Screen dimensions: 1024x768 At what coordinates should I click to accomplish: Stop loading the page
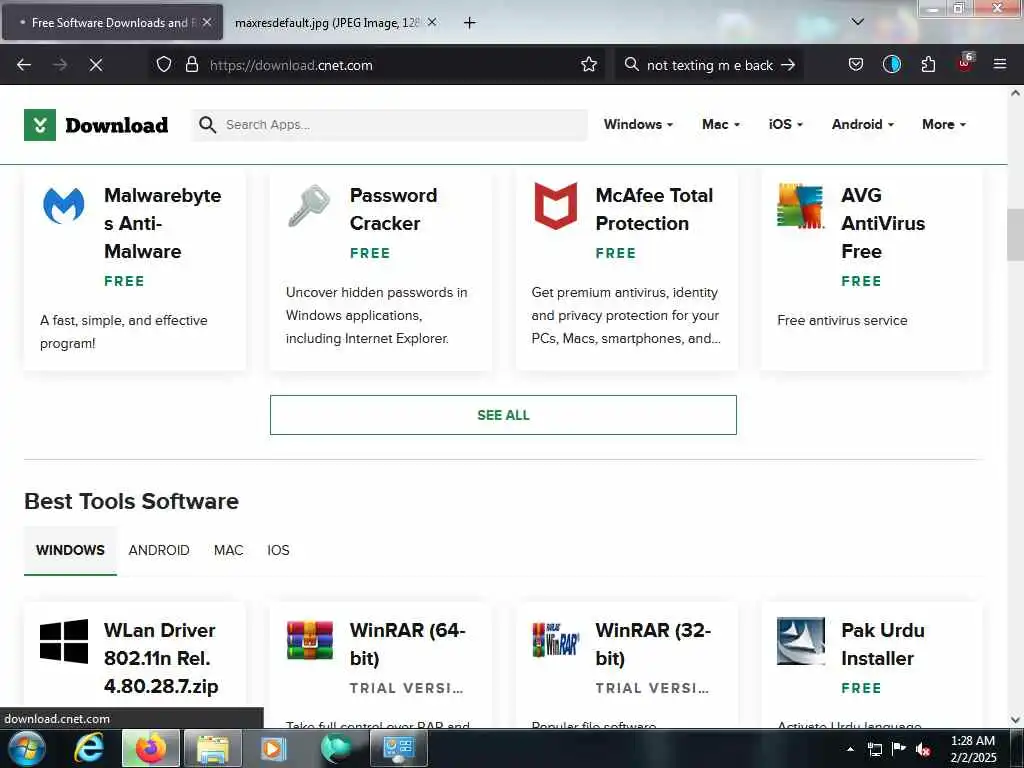coord(96,65)
